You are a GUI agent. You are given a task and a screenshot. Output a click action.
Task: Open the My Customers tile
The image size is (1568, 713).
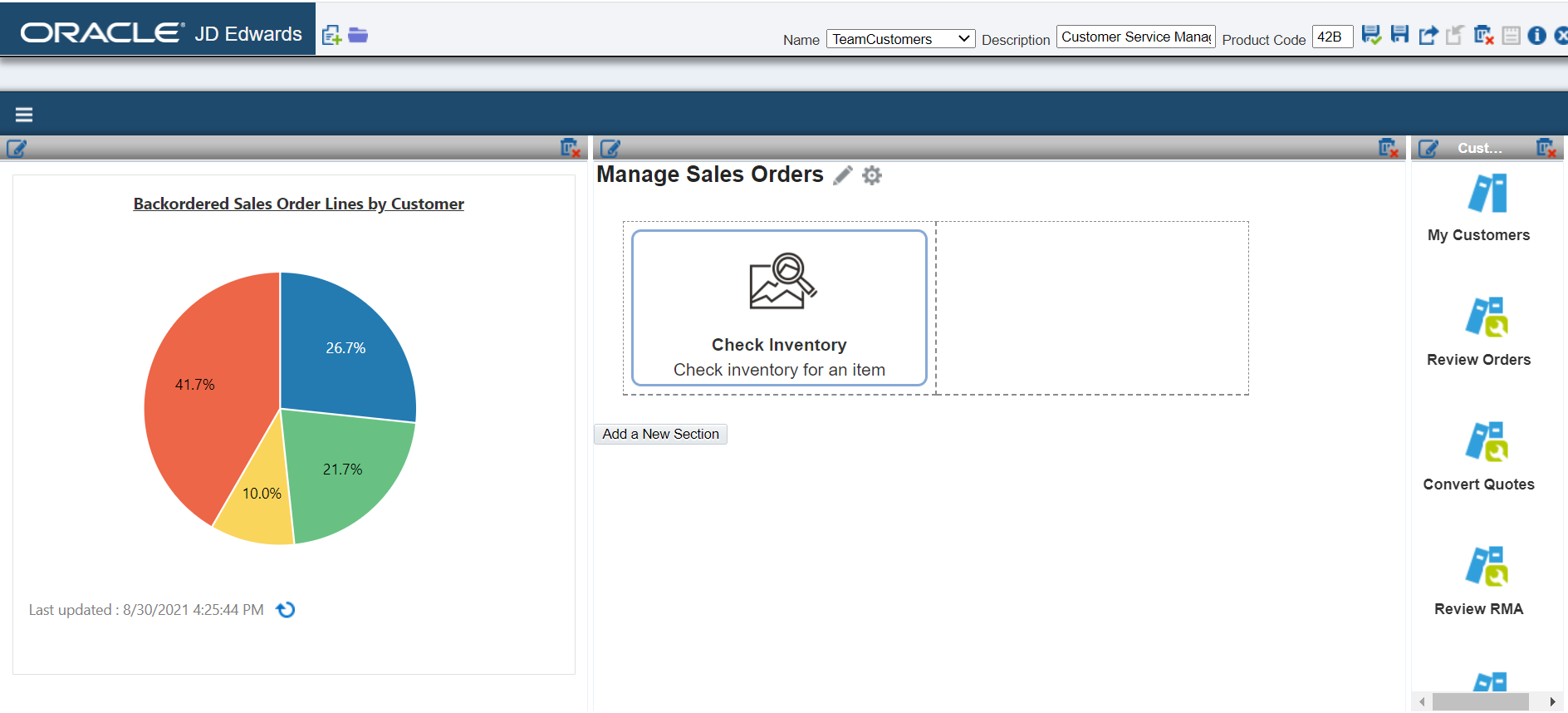tap(1478, 208)
